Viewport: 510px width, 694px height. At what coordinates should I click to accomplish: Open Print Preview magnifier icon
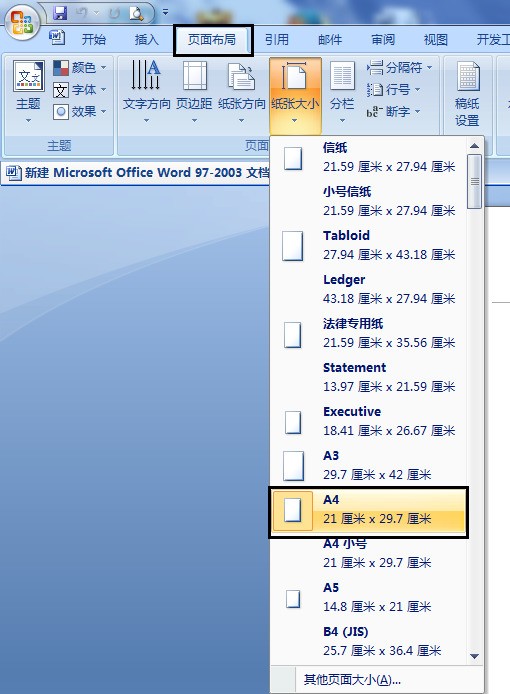click(136, 13)
